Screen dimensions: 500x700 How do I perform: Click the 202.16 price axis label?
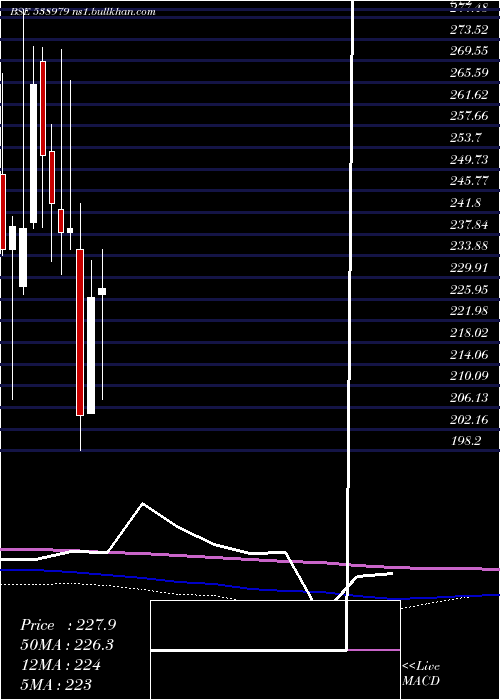click(469, 420)
